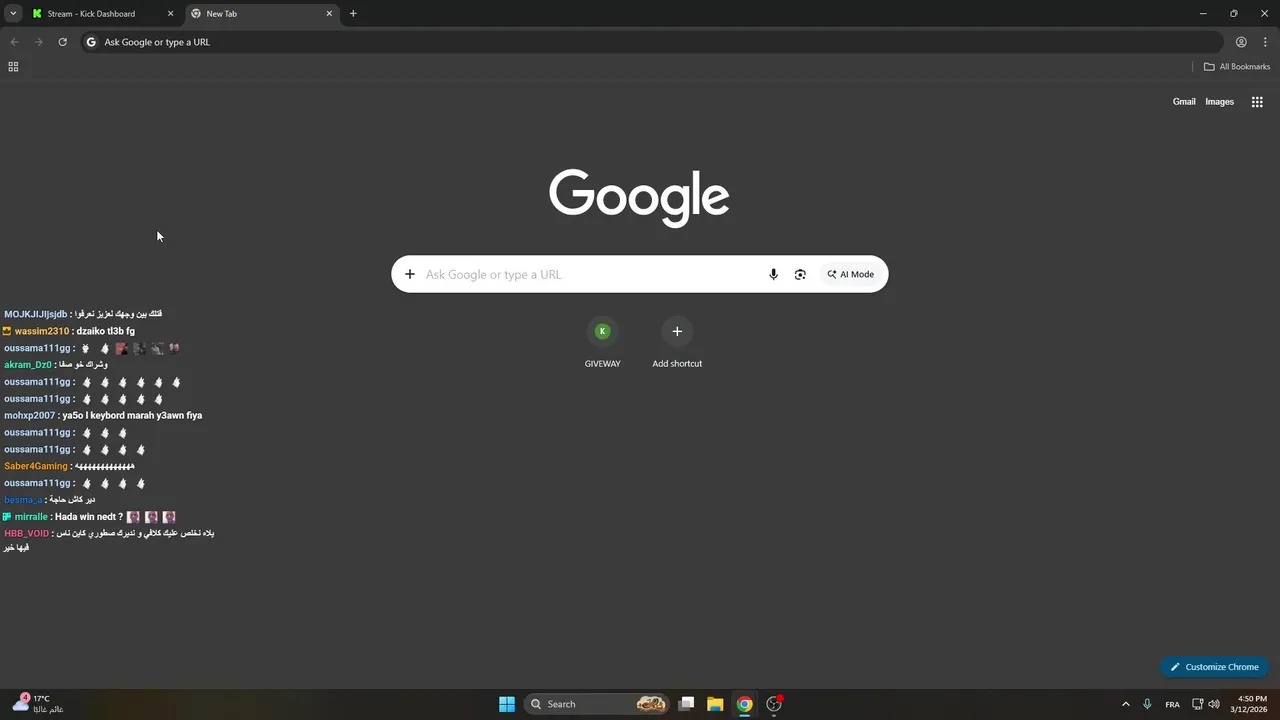
Task: Click the Chrome taskbar icon
Action: point(744,704)
